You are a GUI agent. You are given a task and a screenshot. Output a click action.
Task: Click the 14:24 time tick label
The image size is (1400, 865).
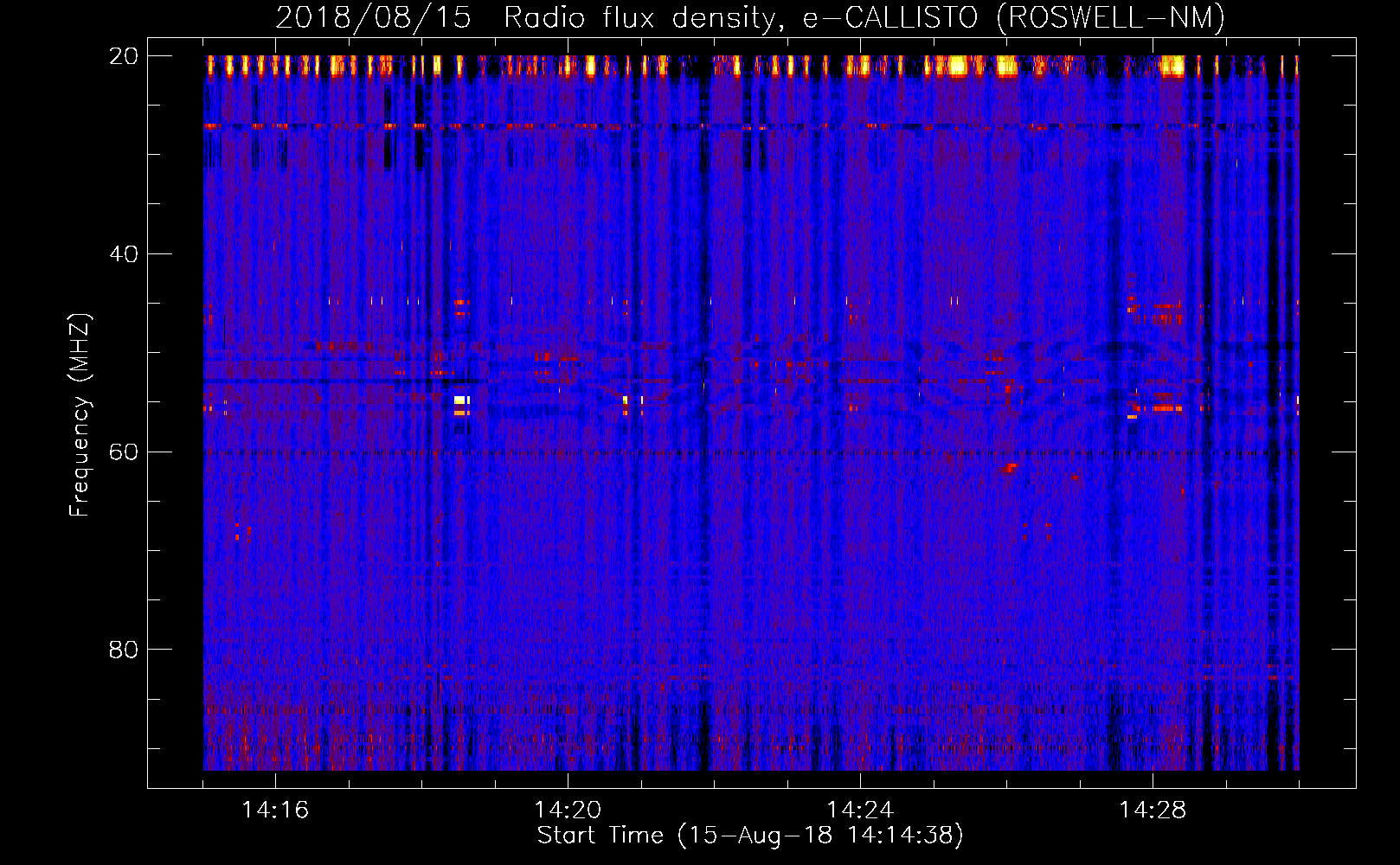860,810
